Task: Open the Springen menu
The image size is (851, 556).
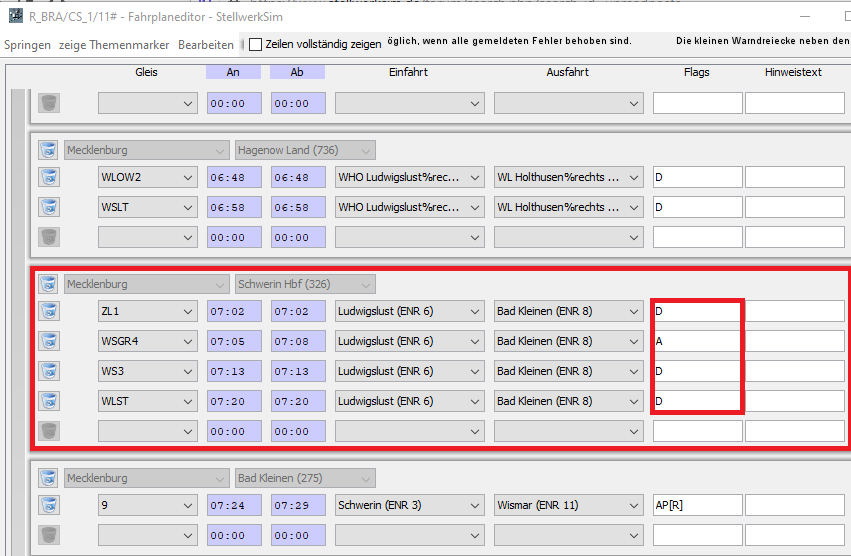Action: 27,45
